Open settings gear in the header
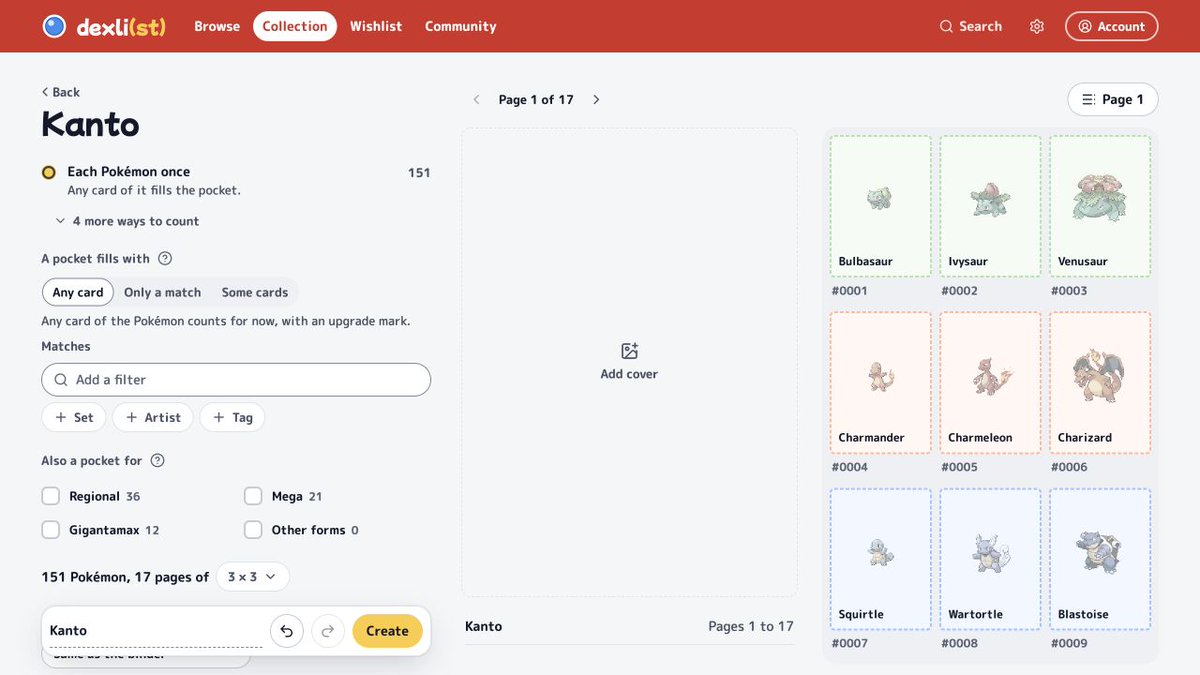Image resolution: width=1200 pixels, height=675 pixels. [1037, 26]
